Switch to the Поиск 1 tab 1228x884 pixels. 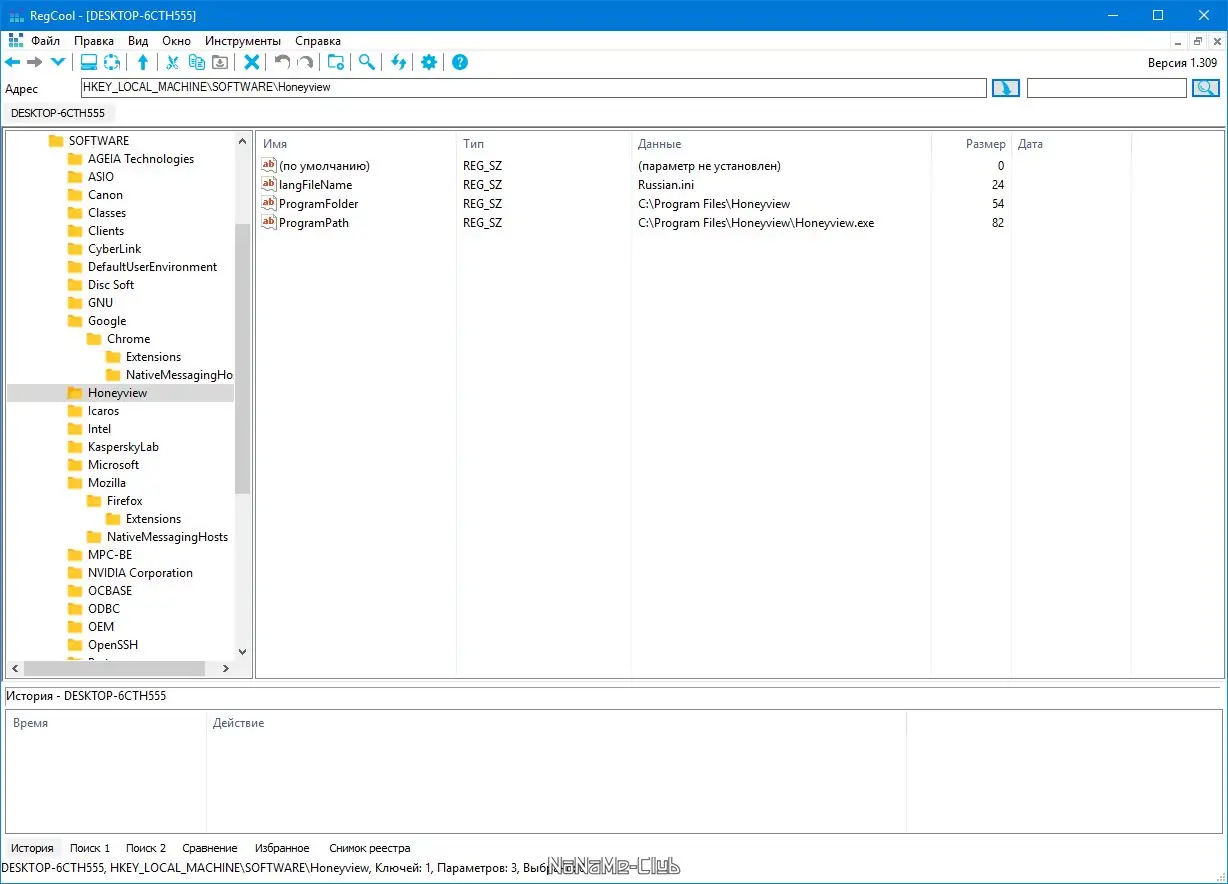point(90,848)
